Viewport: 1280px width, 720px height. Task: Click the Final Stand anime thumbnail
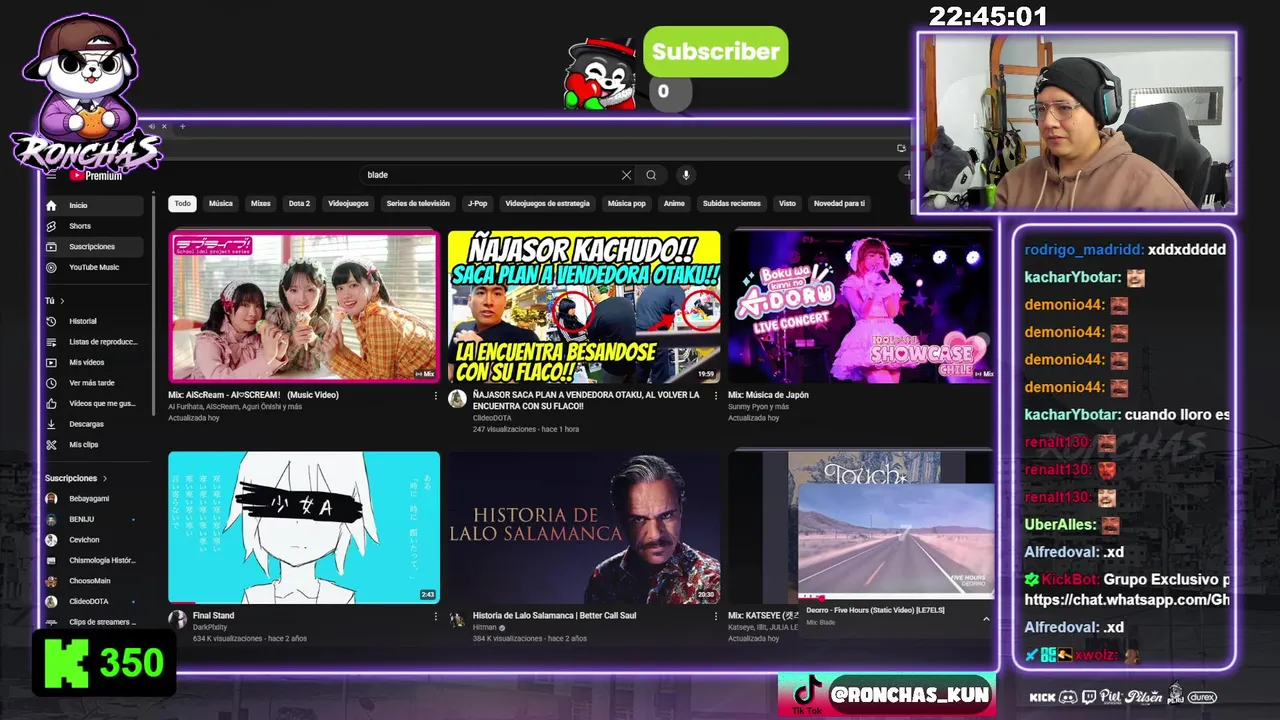304,527
